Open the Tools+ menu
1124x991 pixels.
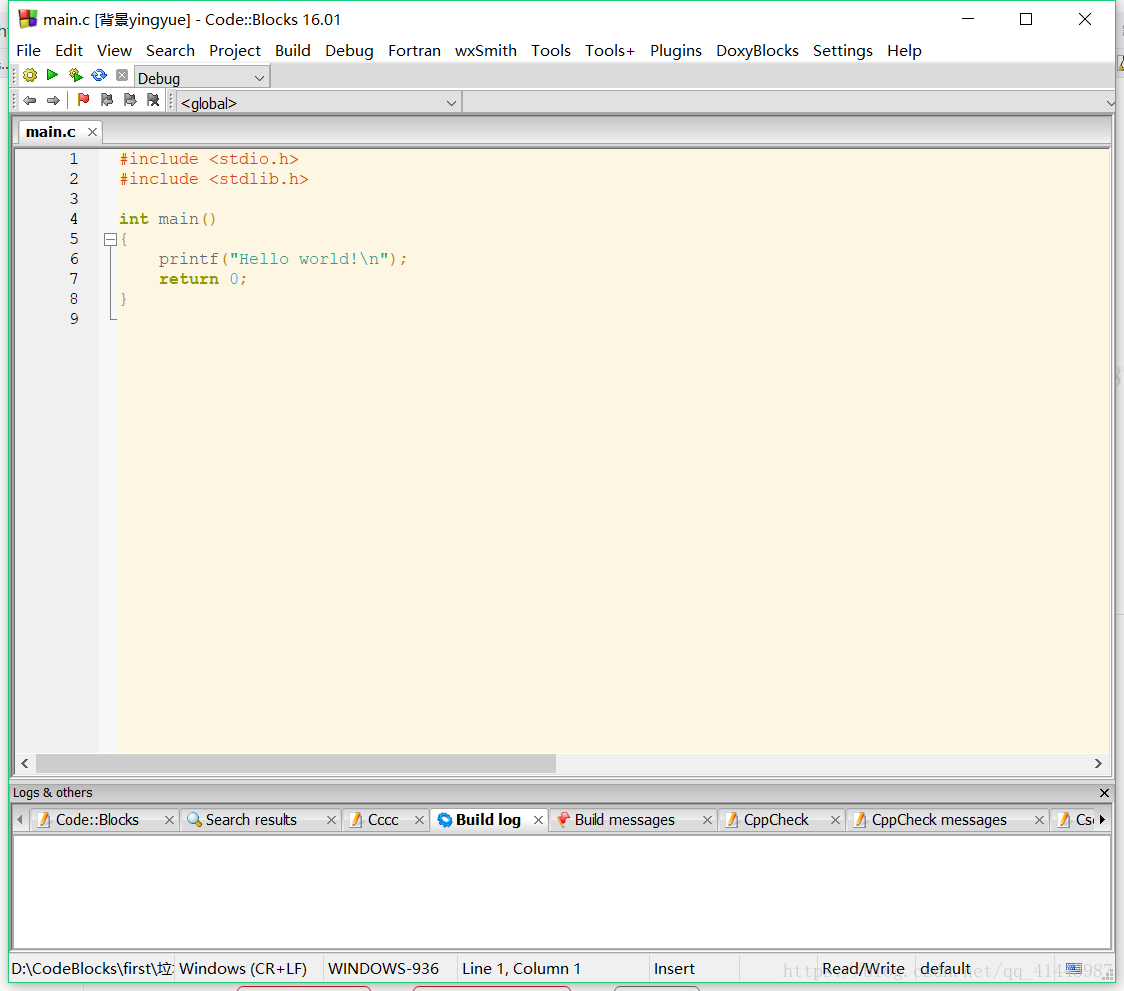(x=610, y=51)
